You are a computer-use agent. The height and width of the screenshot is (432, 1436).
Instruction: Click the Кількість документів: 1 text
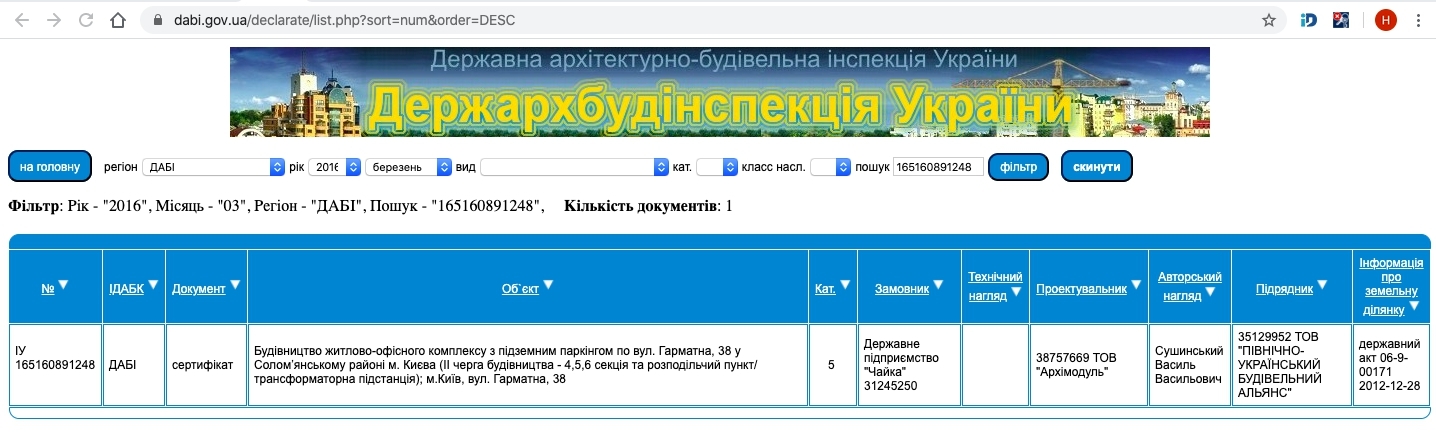click(x=648, y=206)
